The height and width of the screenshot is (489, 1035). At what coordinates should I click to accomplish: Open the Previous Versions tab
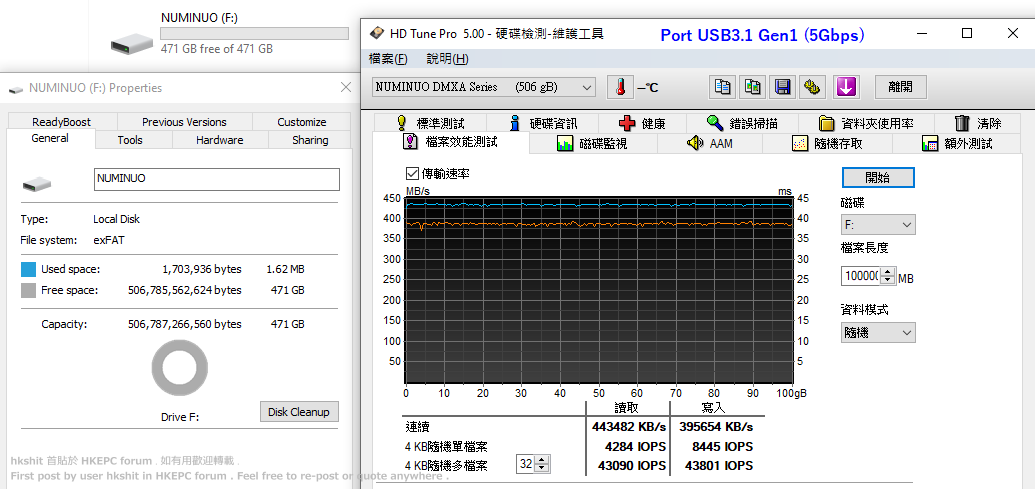184,121
